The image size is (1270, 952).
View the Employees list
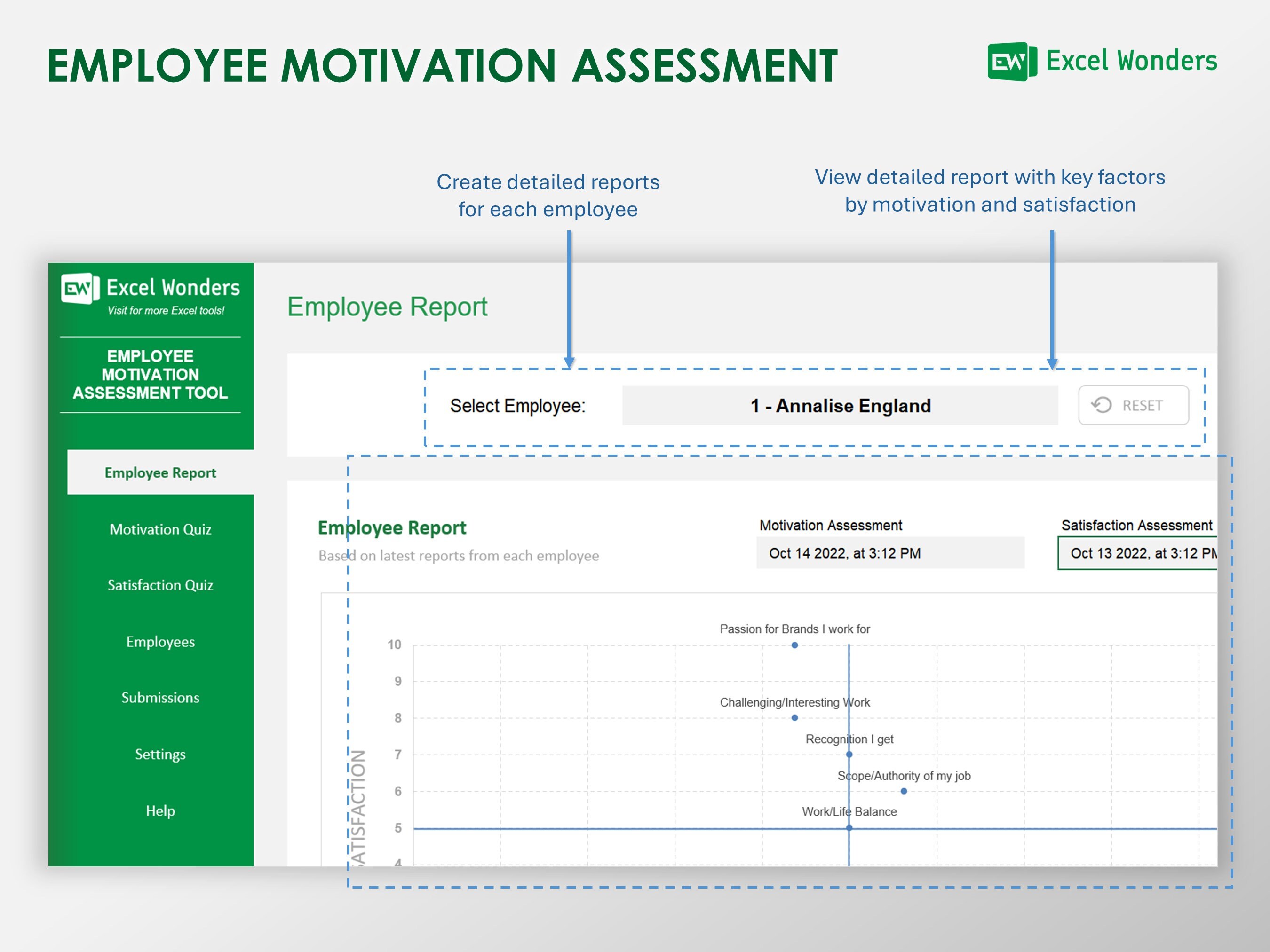[x=160, y=642]
